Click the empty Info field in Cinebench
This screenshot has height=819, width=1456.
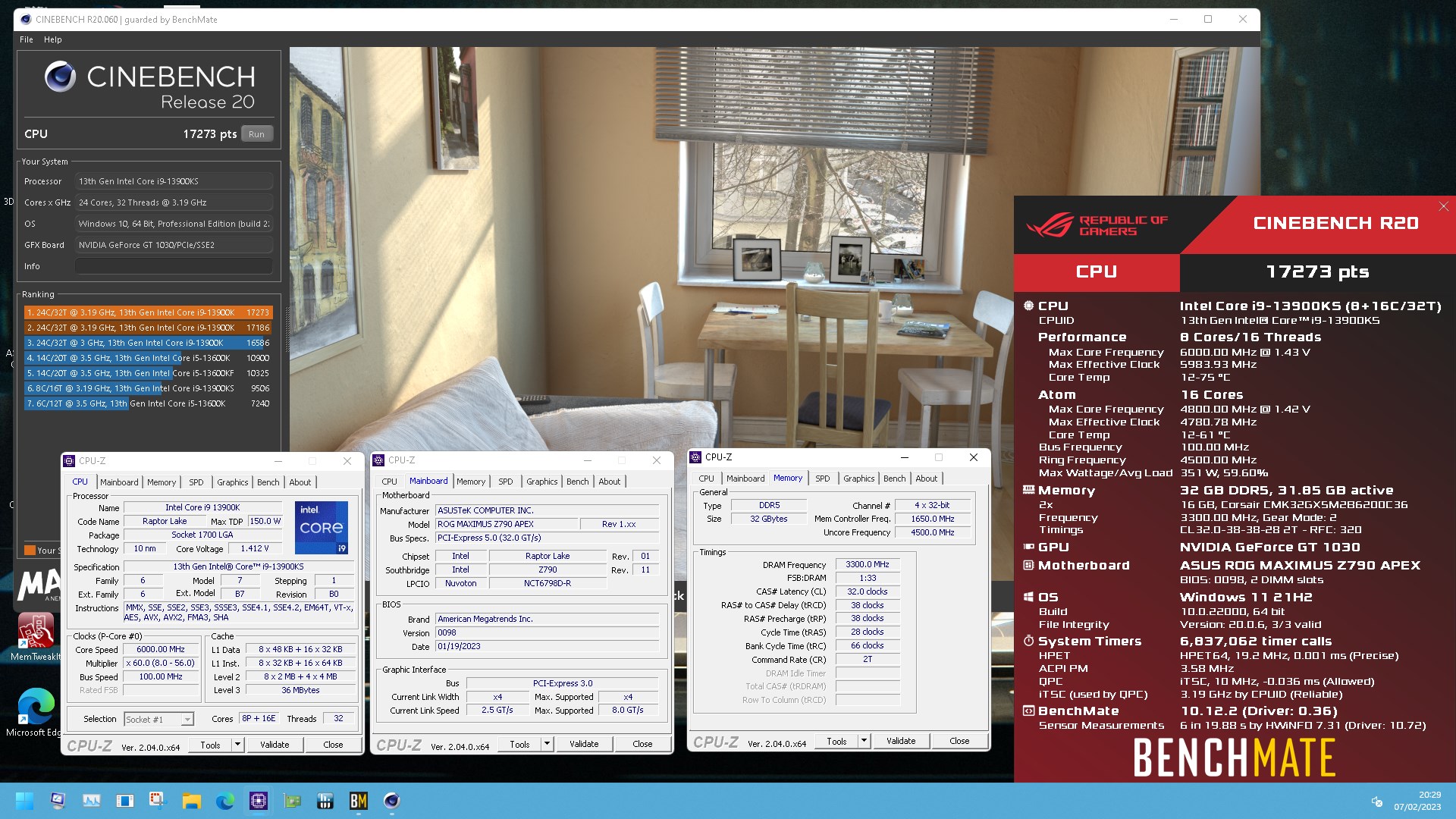174,266
